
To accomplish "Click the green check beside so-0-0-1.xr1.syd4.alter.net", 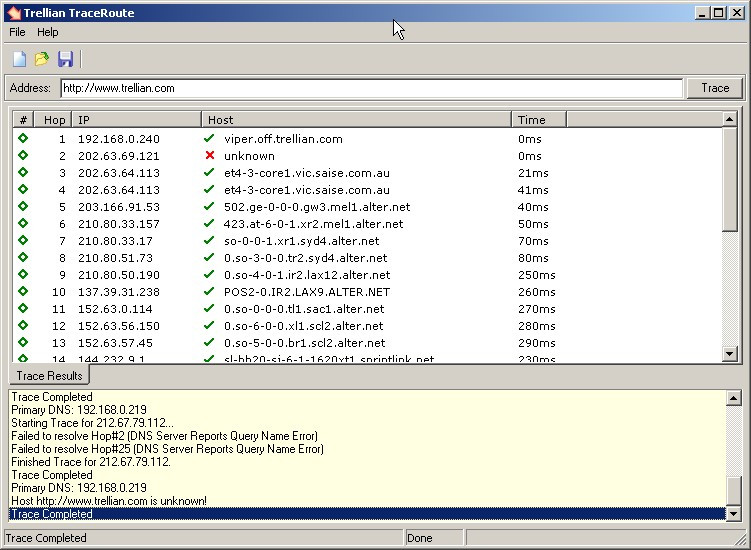I will pos(209,241).
